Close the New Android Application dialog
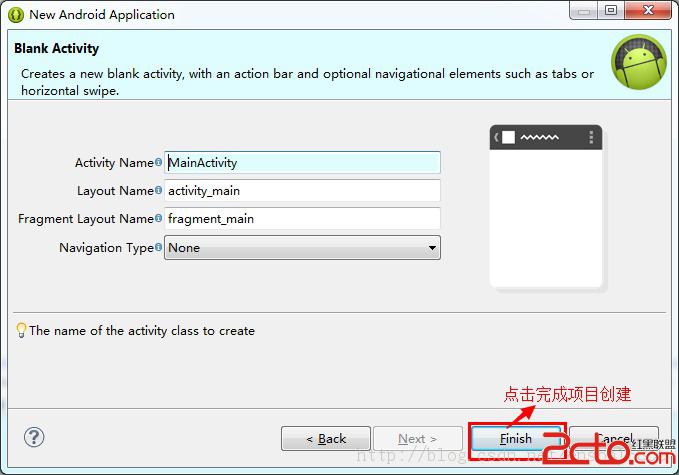The image size is (679, 475). (x=648, y=10)
